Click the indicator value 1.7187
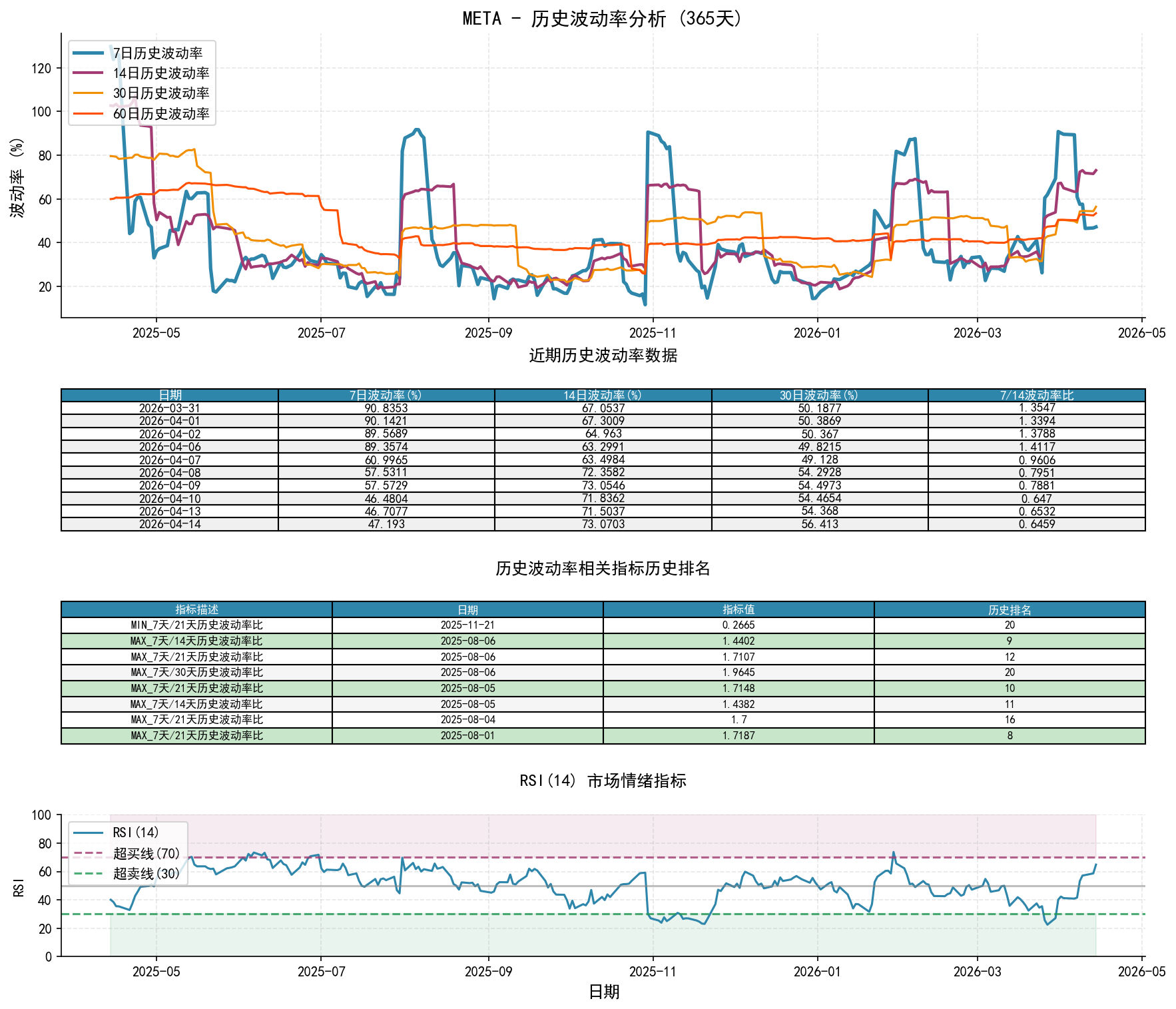Image resolution: width=1176 pixels, height=1009 pixels. 738,736
